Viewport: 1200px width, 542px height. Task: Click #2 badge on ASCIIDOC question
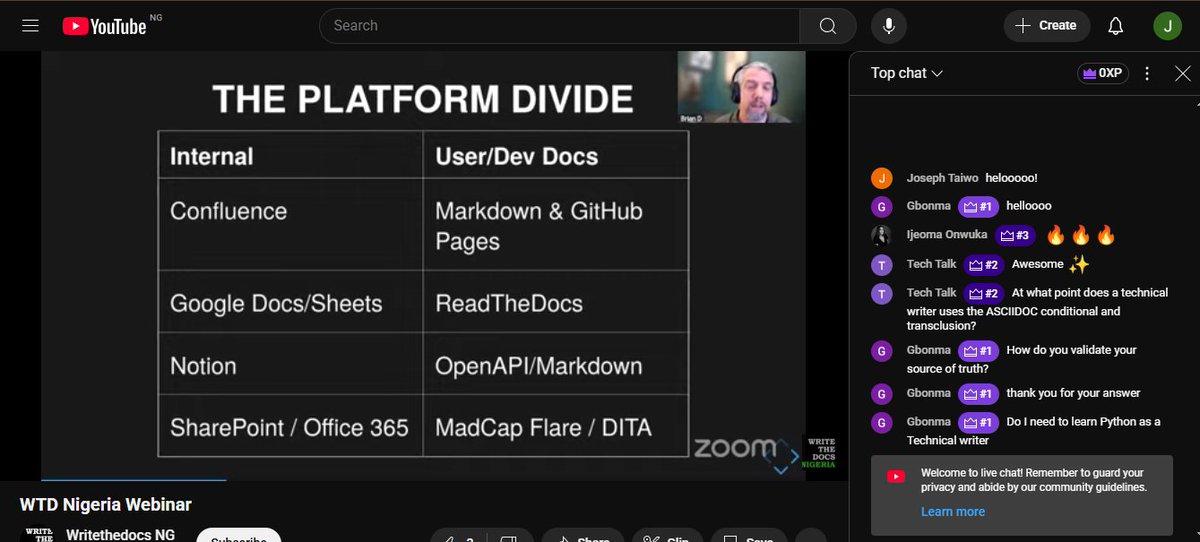985,293
